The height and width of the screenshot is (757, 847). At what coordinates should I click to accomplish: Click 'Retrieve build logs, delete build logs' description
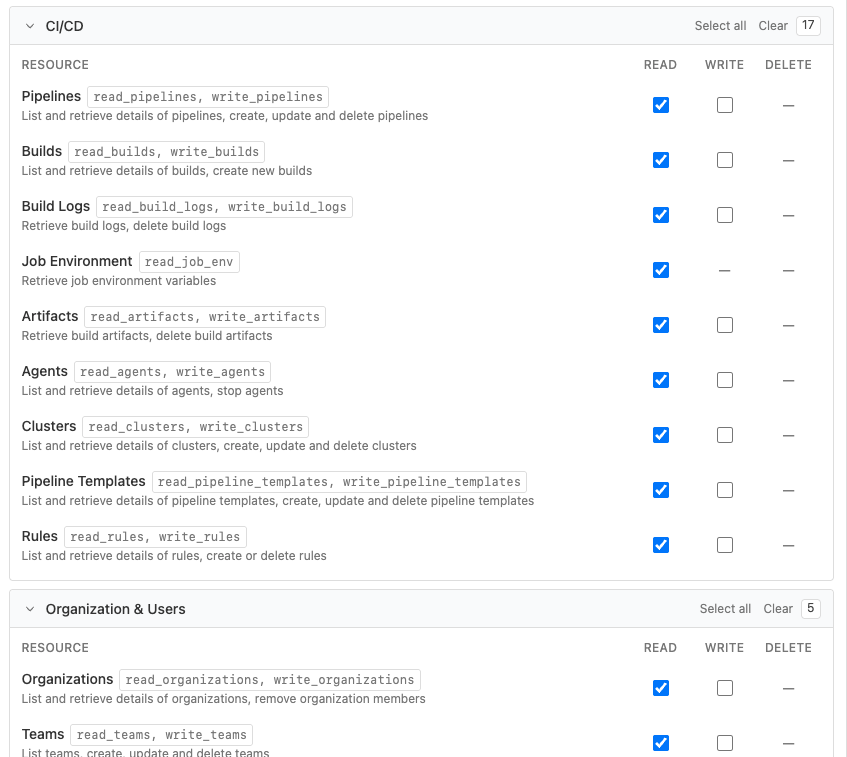(x=124, y=226)
